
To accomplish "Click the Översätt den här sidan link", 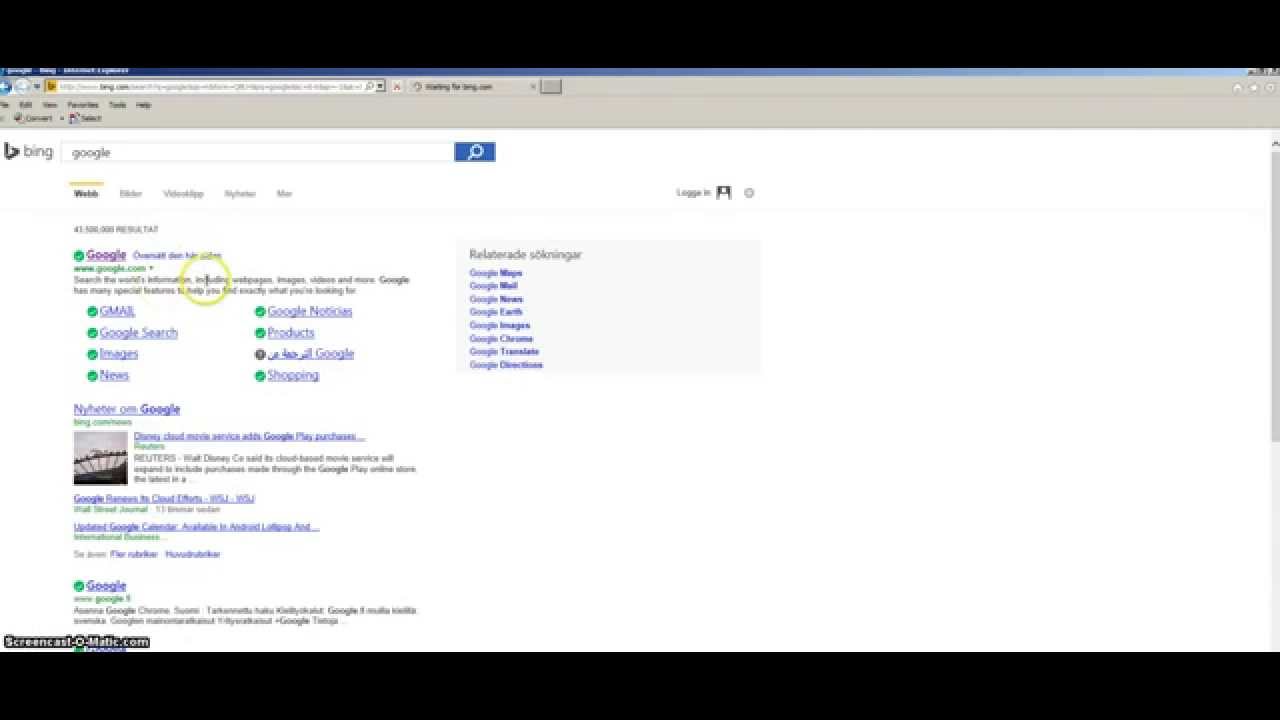I will click(177, 256).
